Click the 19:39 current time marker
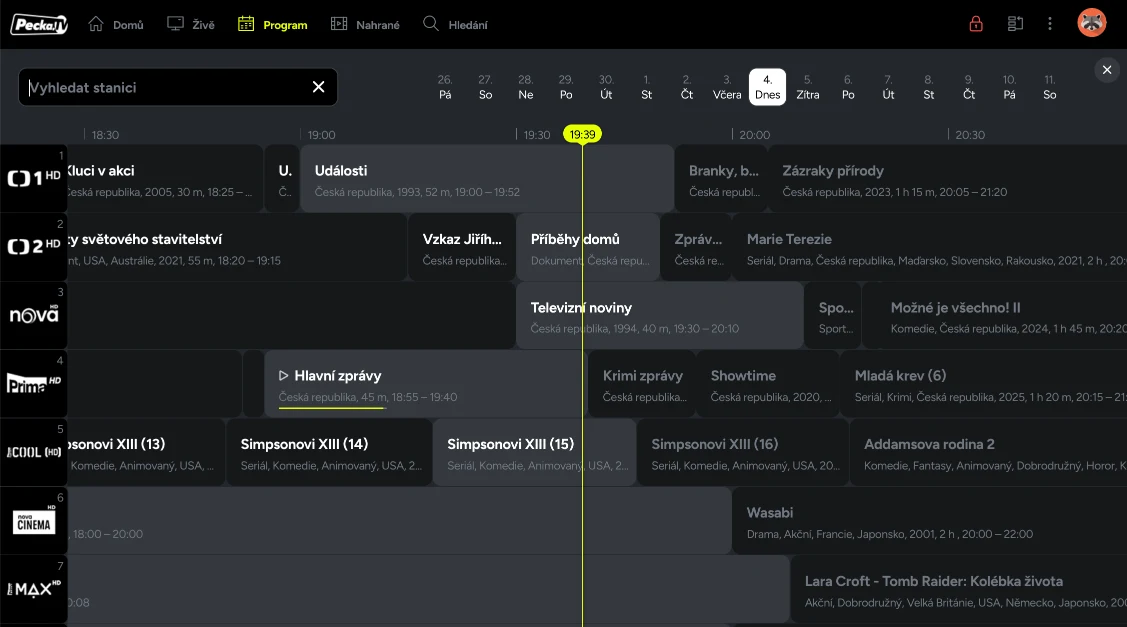Viewport: 1127px width, 627px height. point(582,134)
